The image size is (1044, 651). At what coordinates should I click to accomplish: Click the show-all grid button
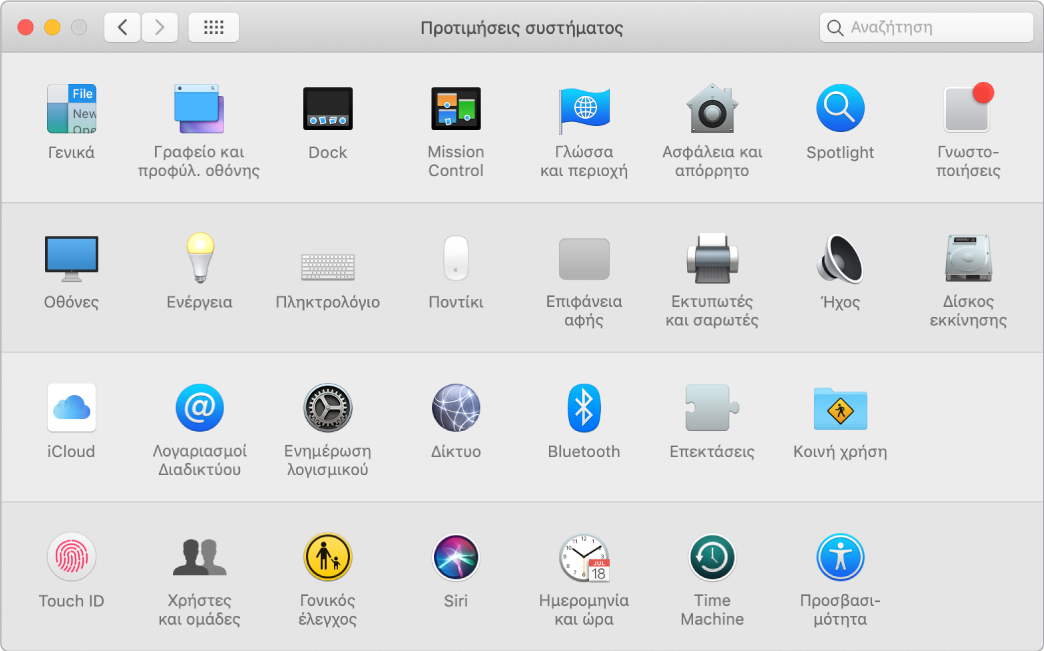213,28
